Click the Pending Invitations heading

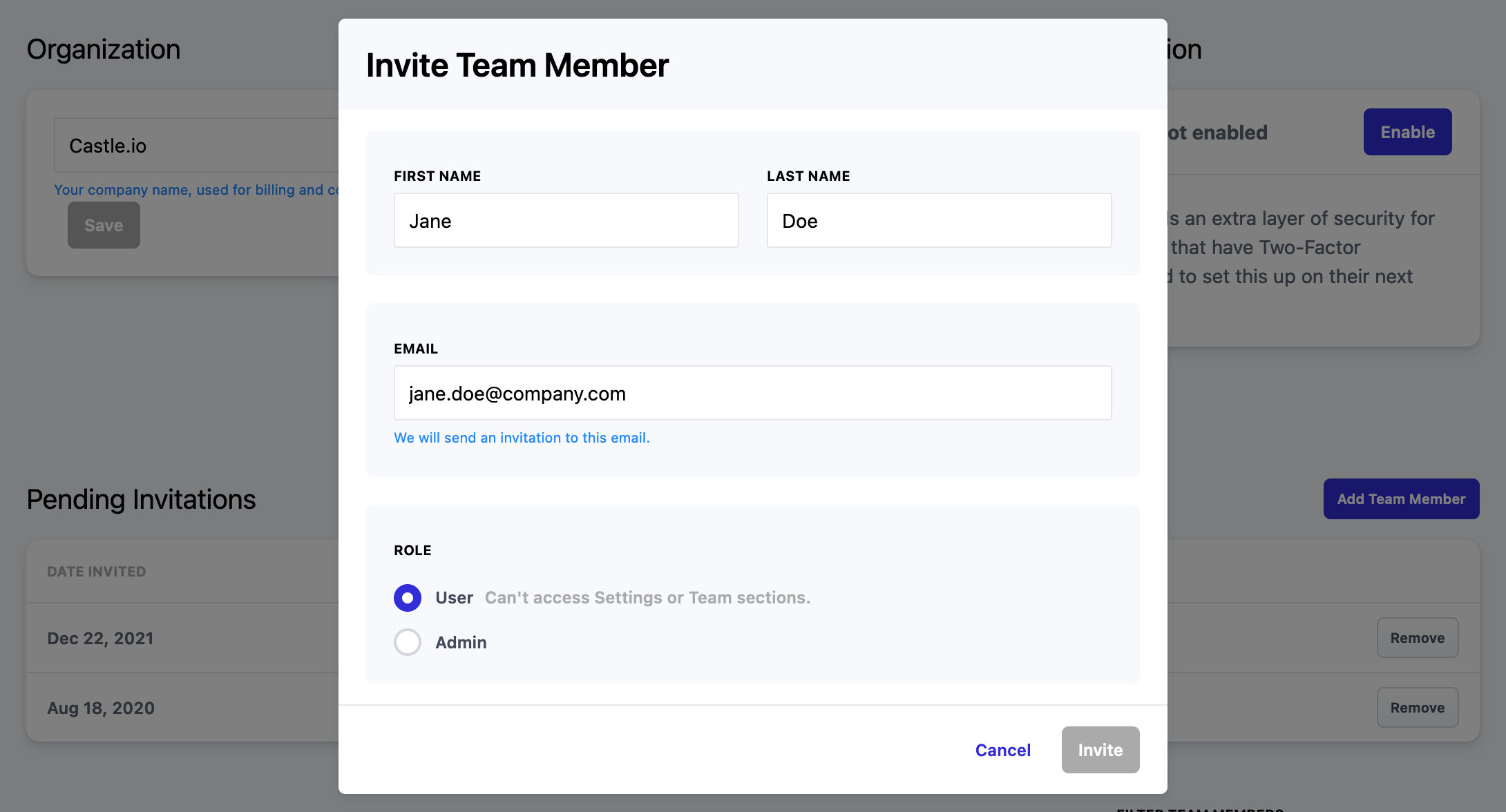(x=141, y=499)
